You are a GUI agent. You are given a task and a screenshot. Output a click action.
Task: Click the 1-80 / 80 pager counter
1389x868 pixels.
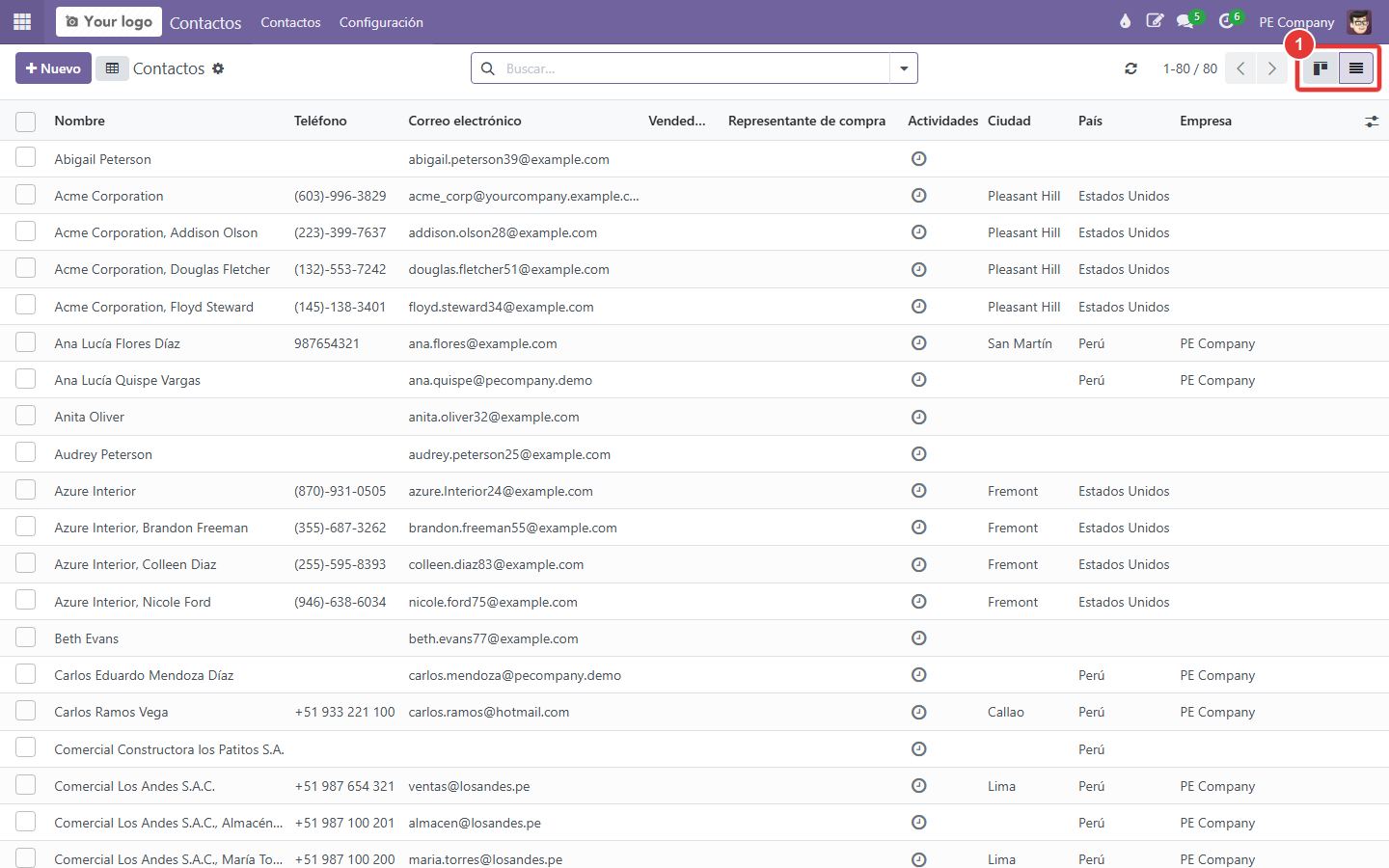[x=1189, y=68]
